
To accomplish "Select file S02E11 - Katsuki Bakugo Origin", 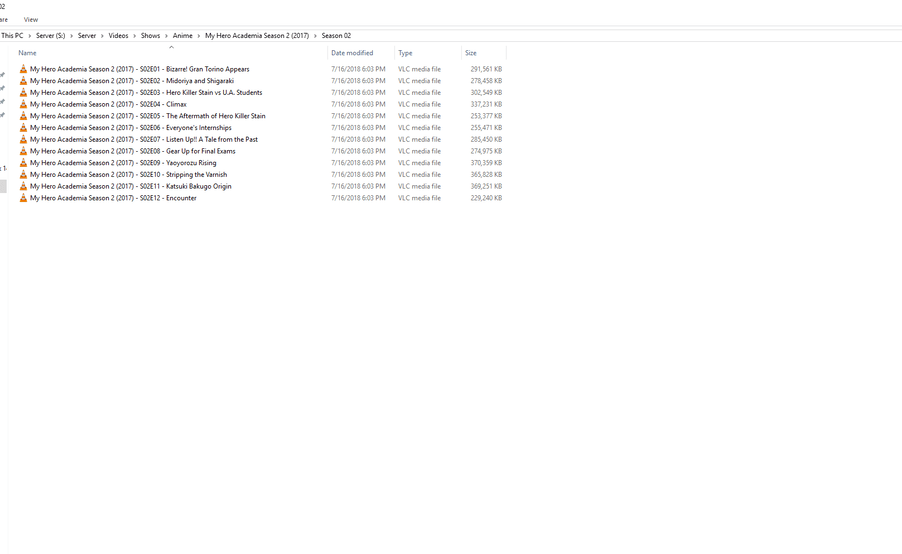I will coord(131,186).
